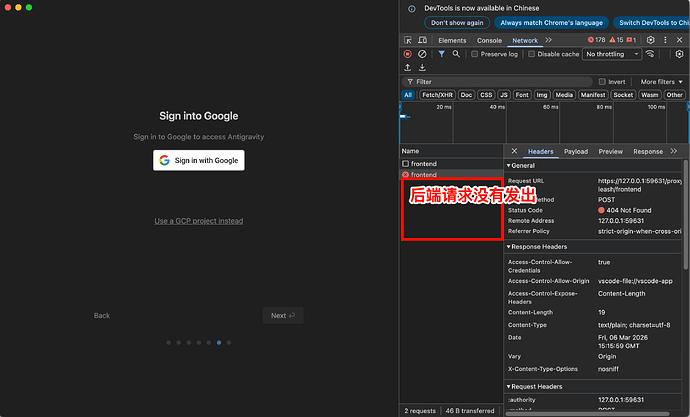Open the network search magnifier
The image size is (690, 417).
pos(456,54)
